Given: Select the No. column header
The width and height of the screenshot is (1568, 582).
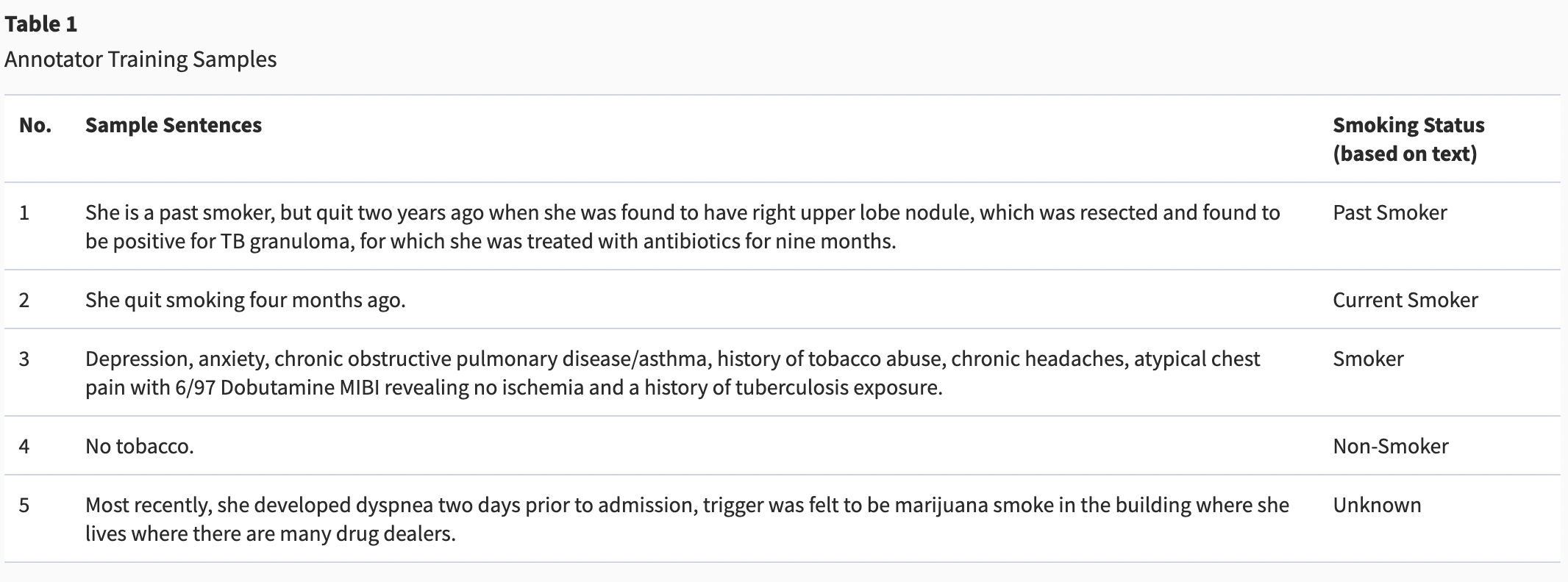Looking at the screenshot, I should click(x=35, y=125).
